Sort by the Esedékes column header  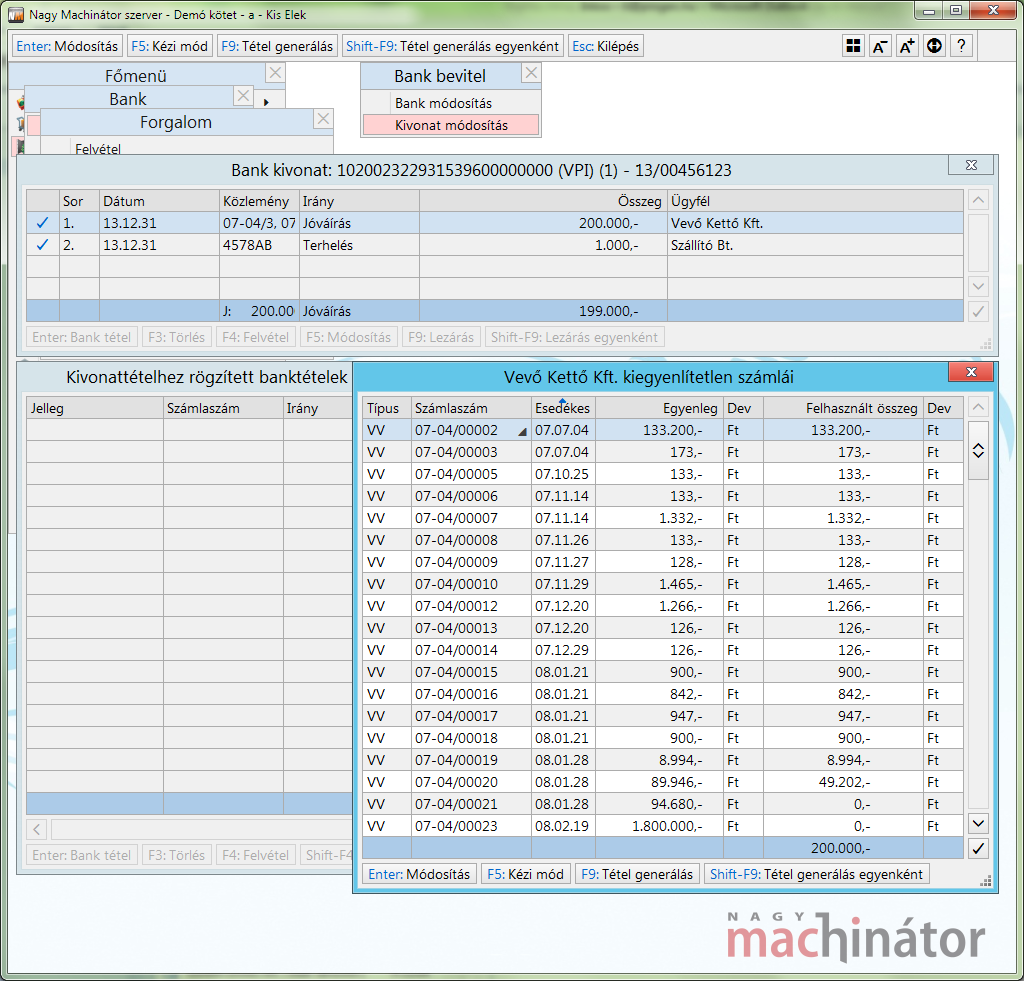pyautogui.click(x=562, y=408)
